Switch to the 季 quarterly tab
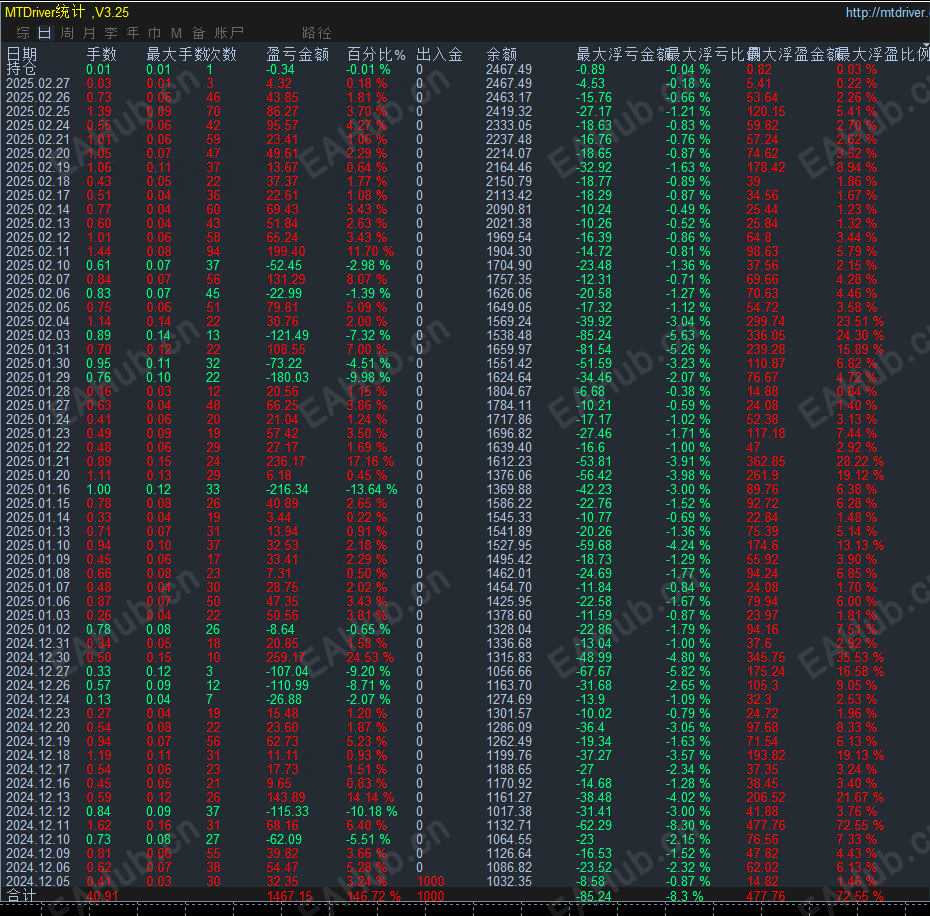The width and height of the screenshot is (930, 916). (111, 33)
